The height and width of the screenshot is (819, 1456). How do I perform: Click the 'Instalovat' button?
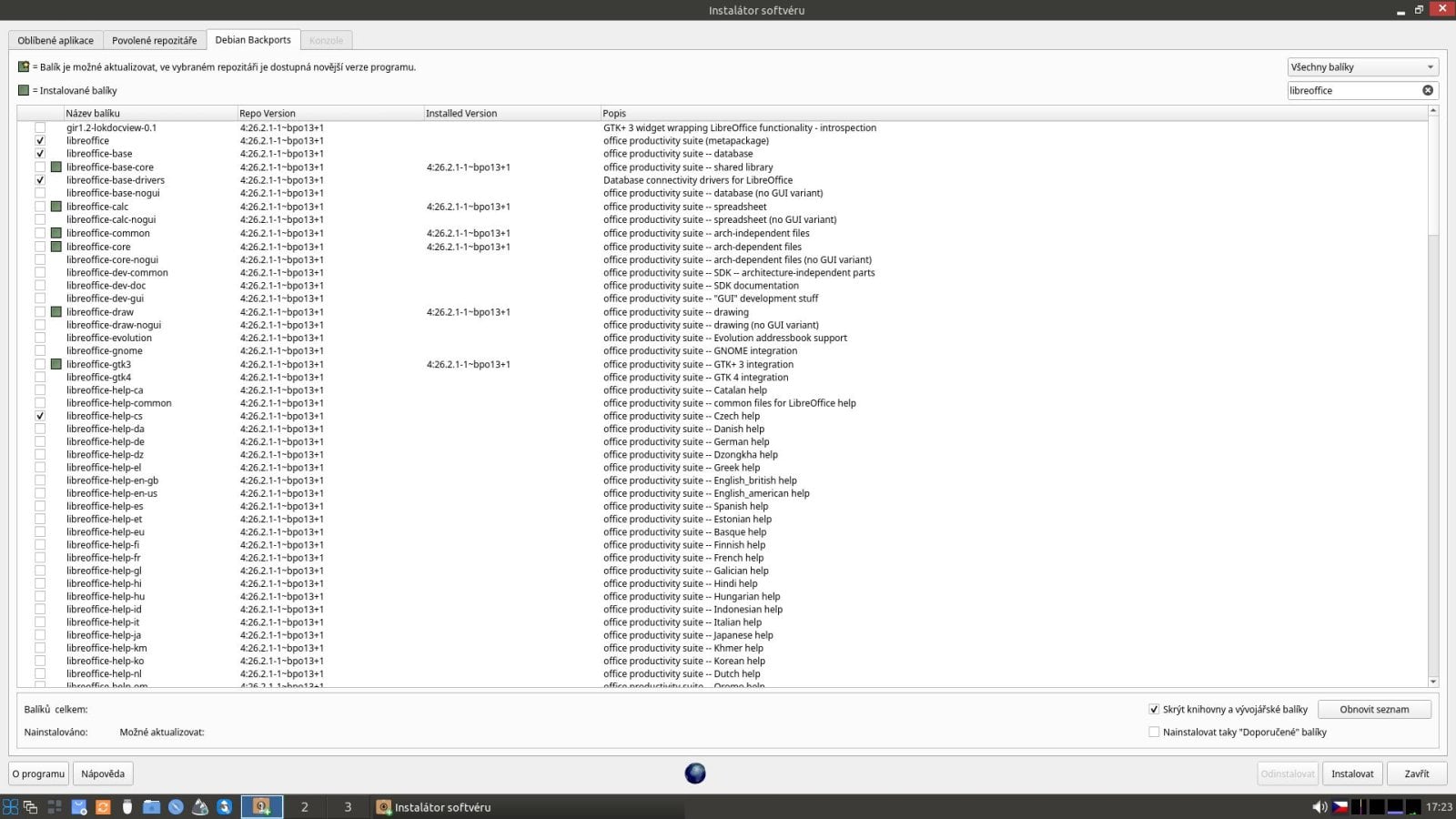1352,773
